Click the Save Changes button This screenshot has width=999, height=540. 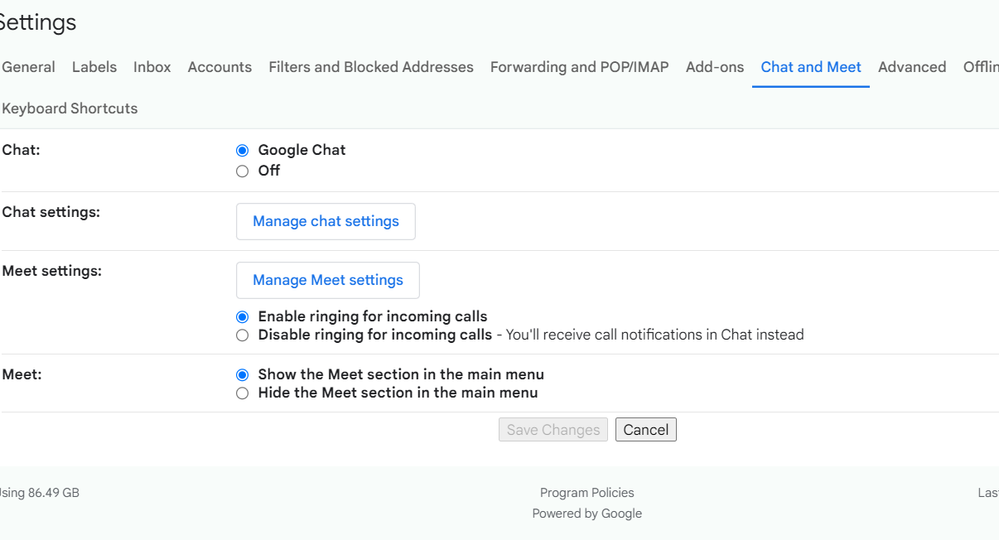[553, 430]
